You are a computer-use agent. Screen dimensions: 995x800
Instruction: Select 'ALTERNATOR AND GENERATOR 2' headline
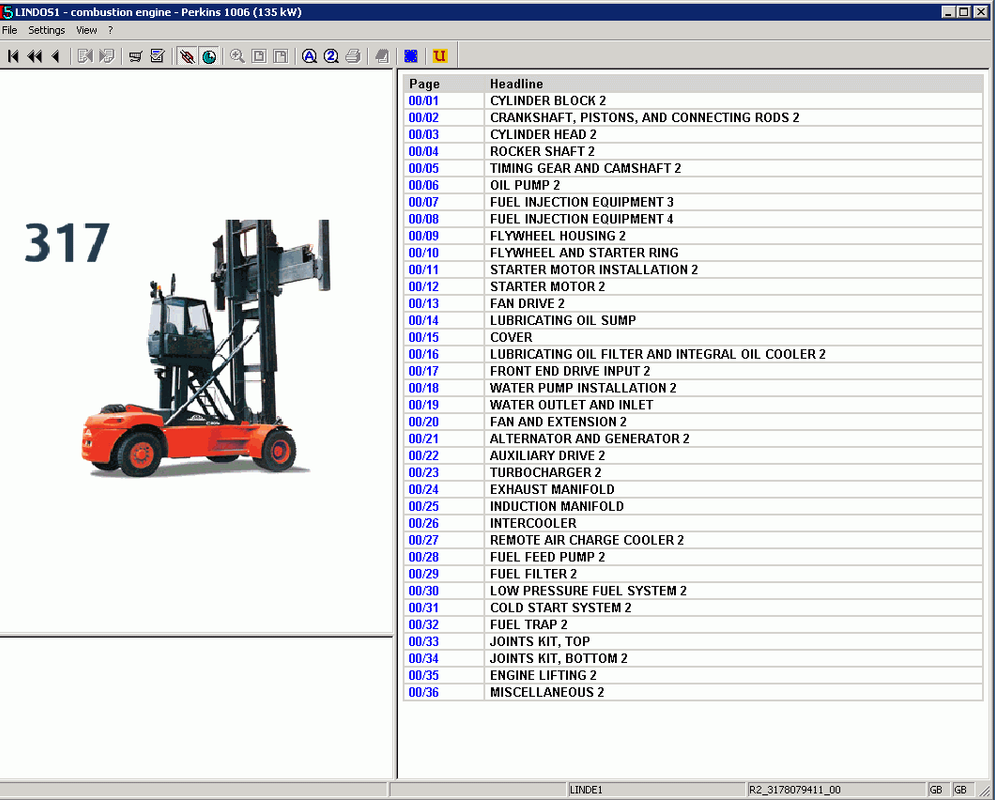(589, 439)
